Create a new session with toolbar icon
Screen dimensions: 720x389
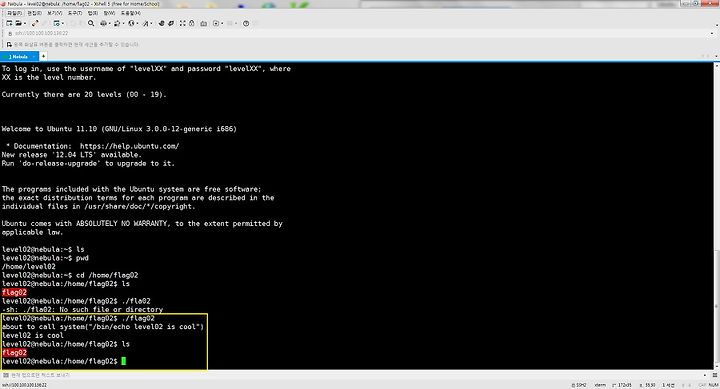coord(9,23)
